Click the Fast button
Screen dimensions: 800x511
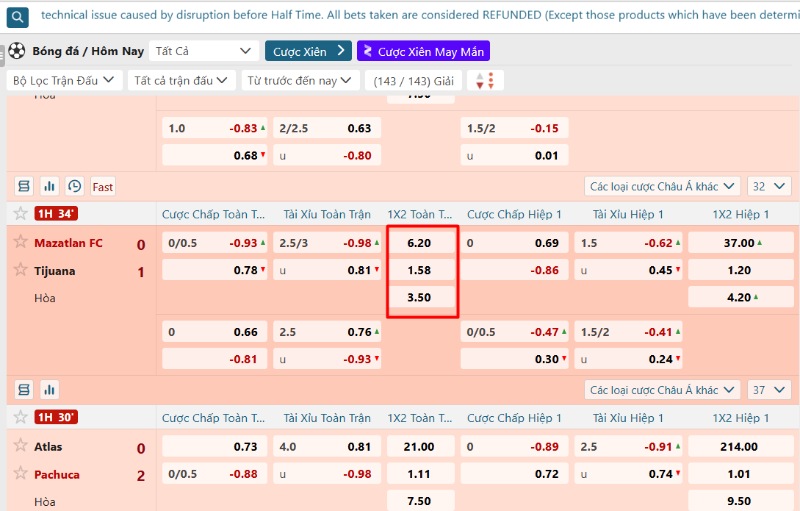point(103,186)
